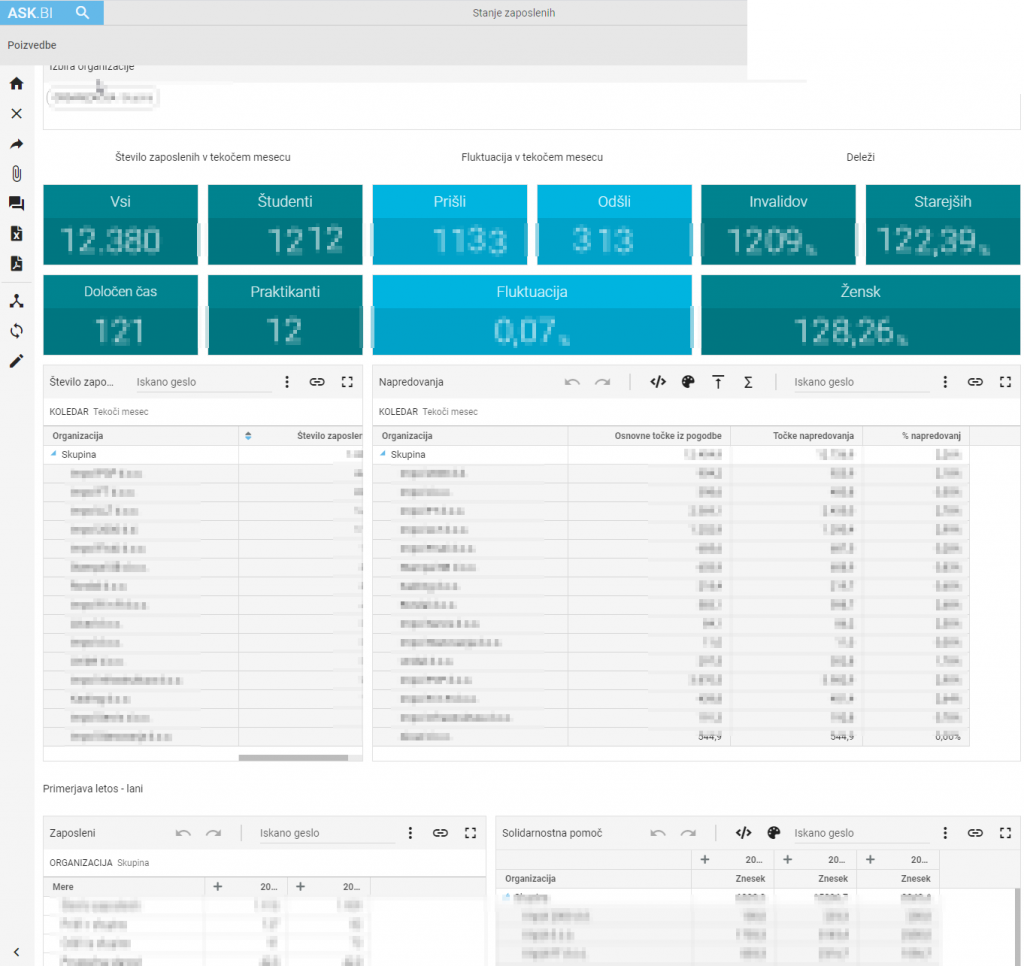This screenshot has width=1024, height=966.
Task: Open the color palette in Napredovanja panel
Action: coord(688,382)
